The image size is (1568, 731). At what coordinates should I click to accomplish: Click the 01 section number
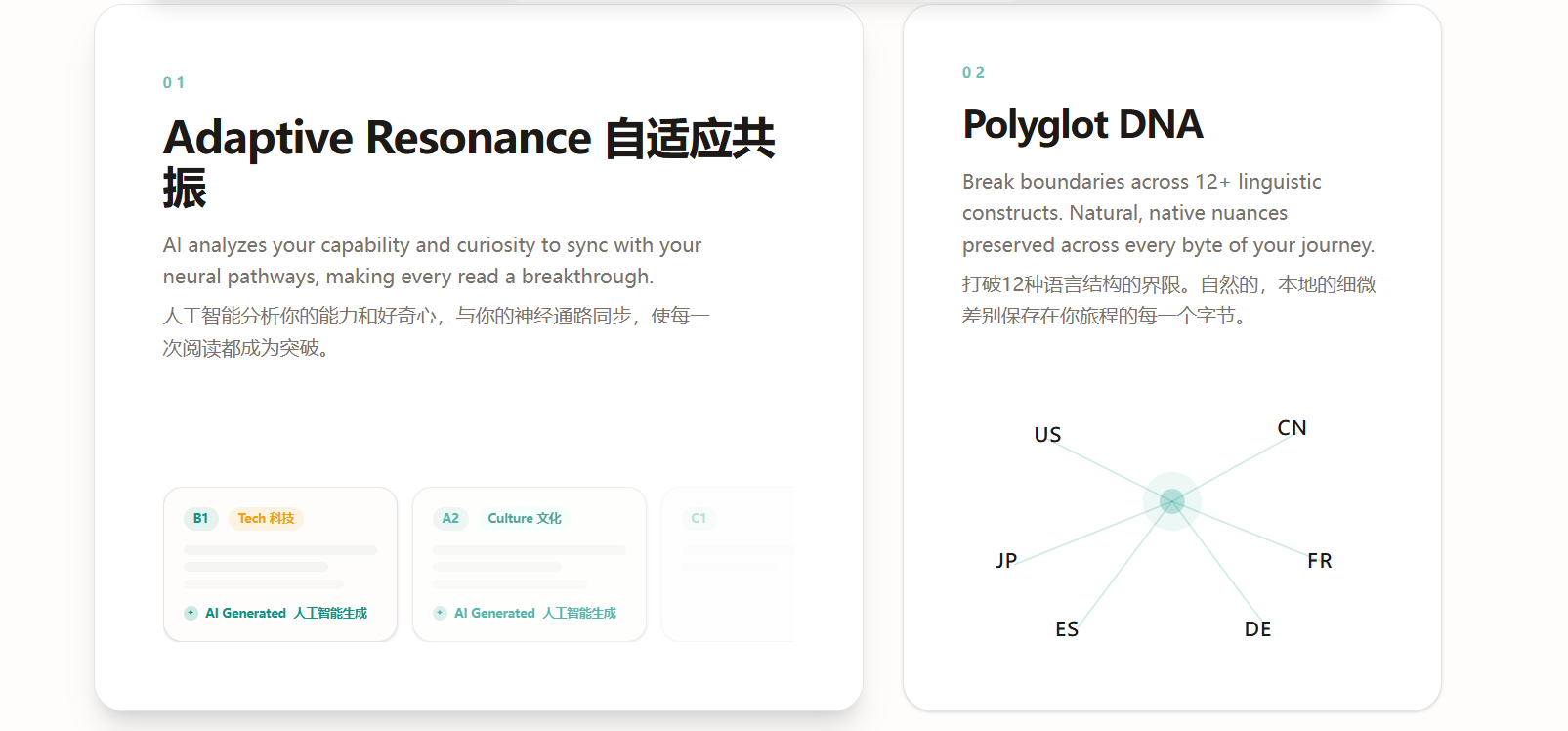[x=173, y=83]
